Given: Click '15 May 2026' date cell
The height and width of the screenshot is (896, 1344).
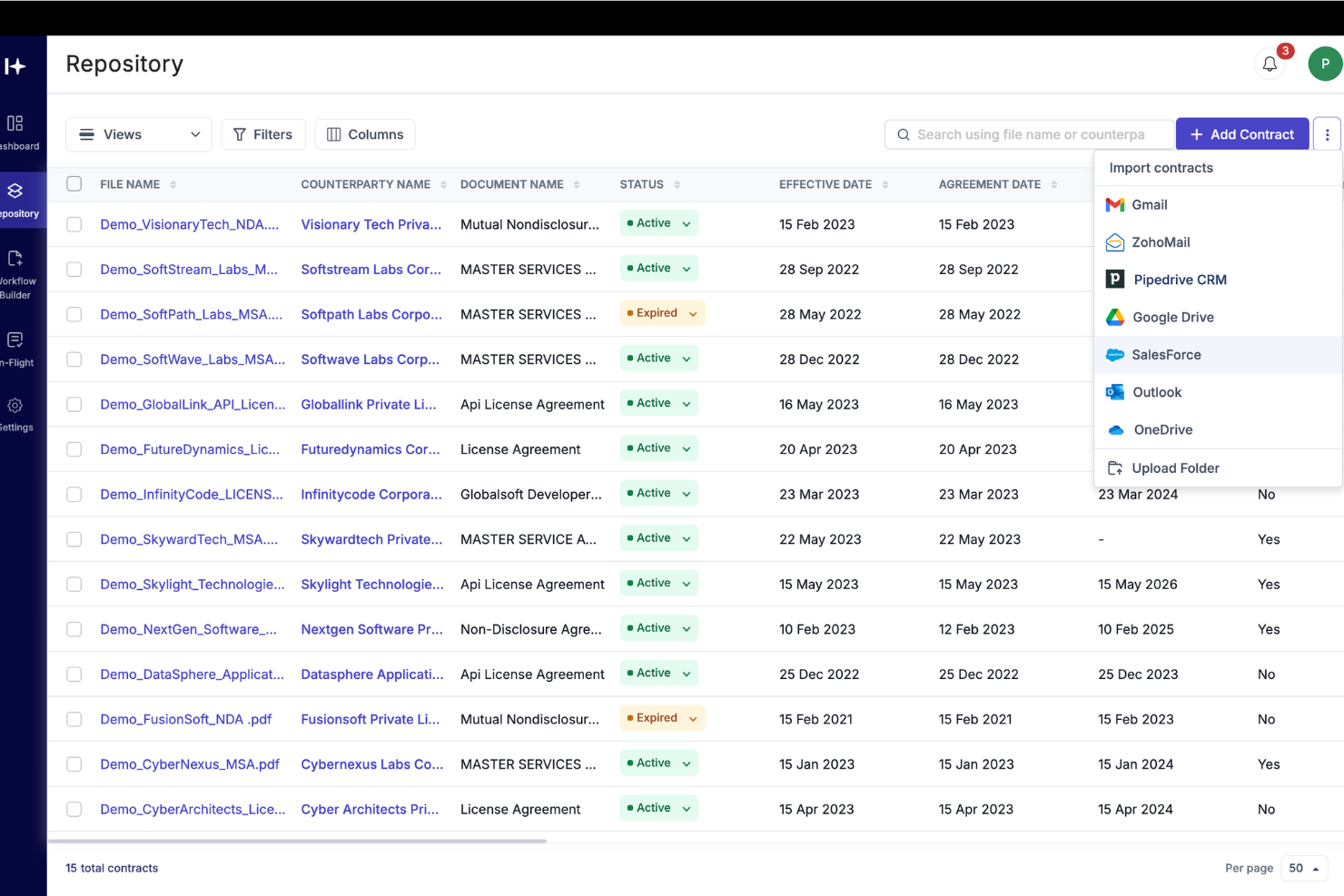Looking at the screenshot, I should [1138, 585].
